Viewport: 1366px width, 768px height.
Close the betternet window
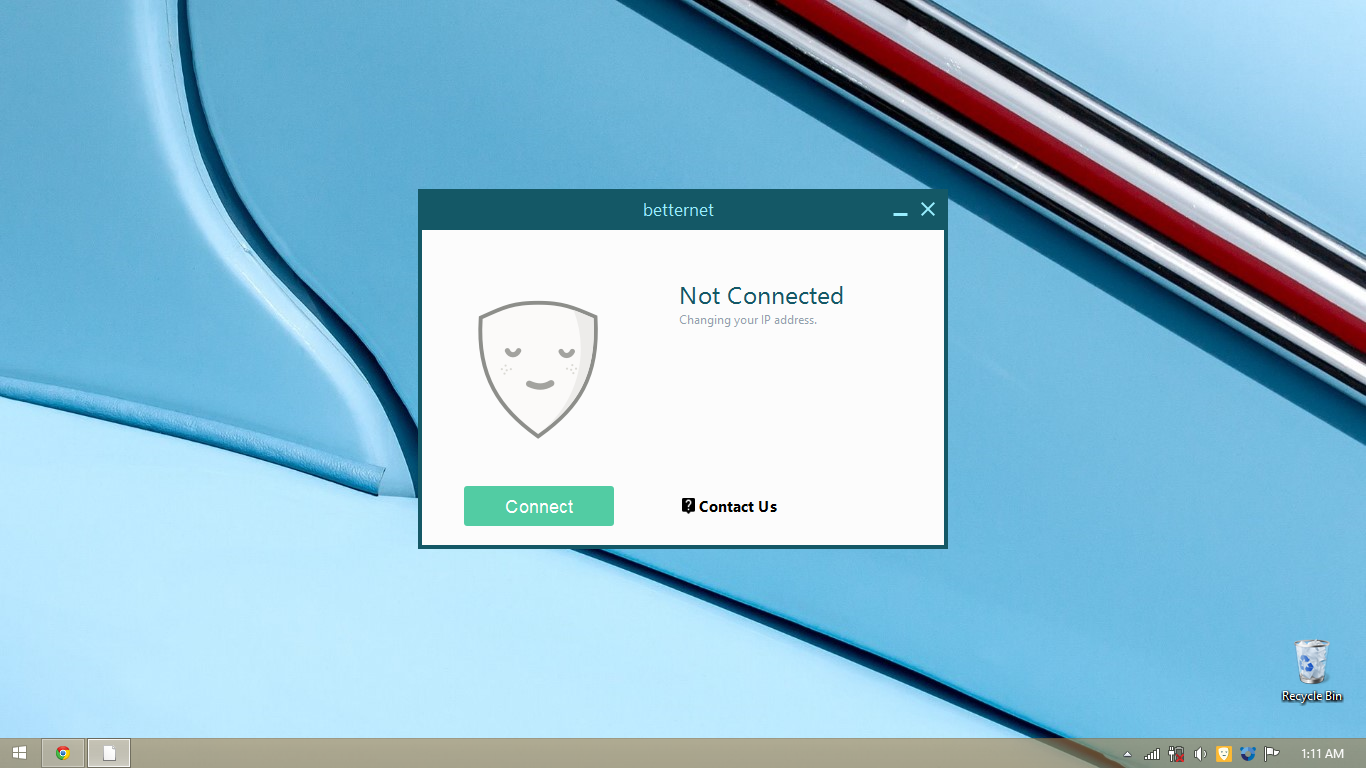(x=928, y=209)
